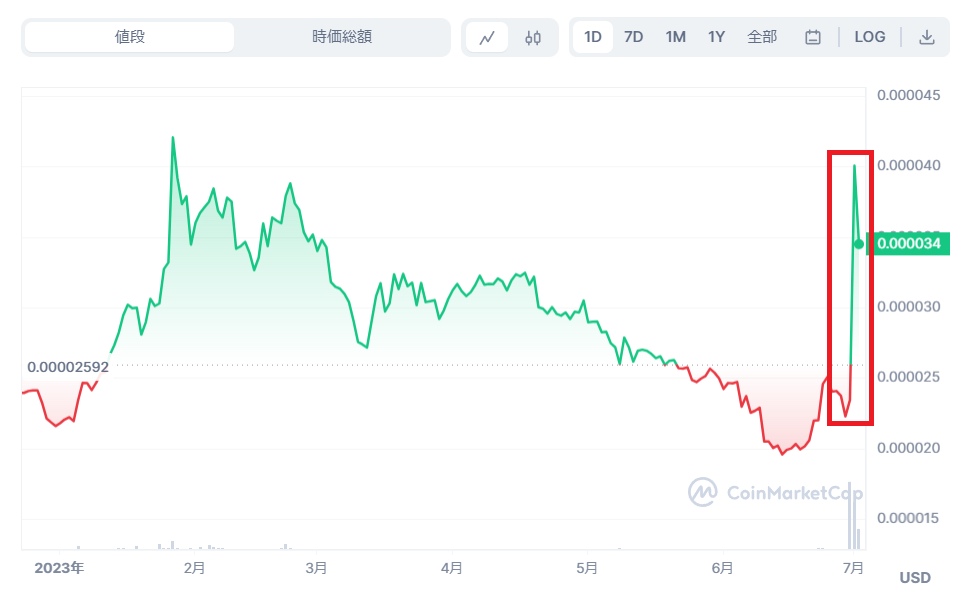Image resolution: width=971 pixels, height=599 pixels.
Task: Select the 値段 price view
Action: pyautogui.click(x=130, y=36)
